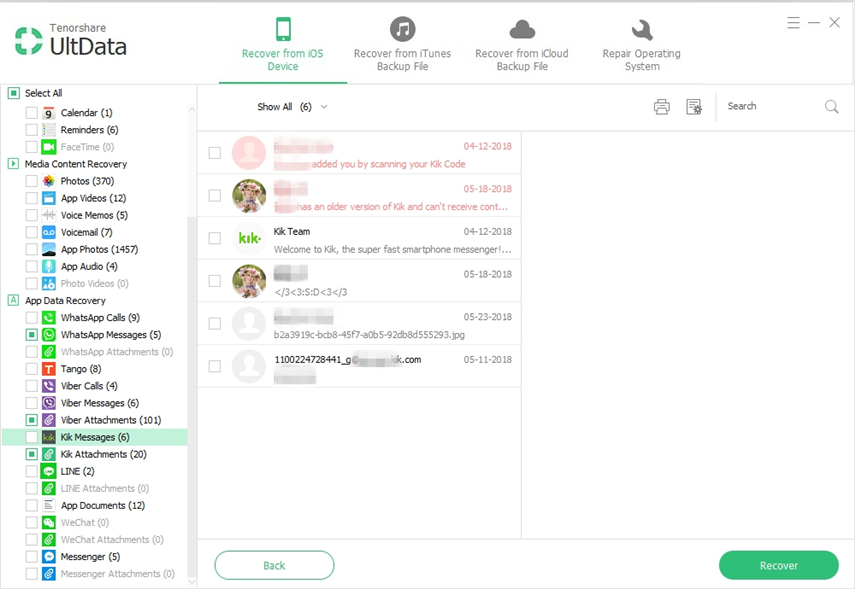Click the sidebar scroll down arrow

pyautogui.click(x=191, y=582)
